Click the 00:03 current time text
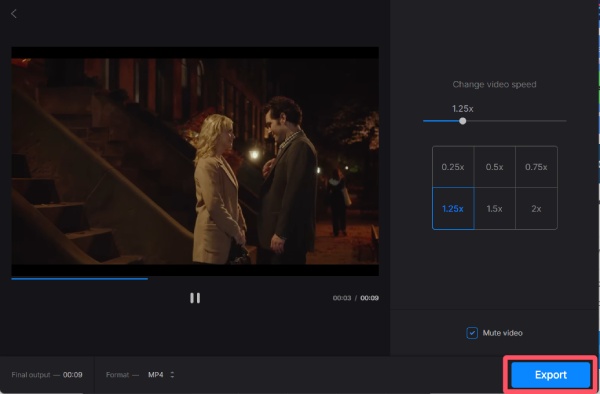The width and height of the screenshot is (600, 394). [x=342, y=298]
